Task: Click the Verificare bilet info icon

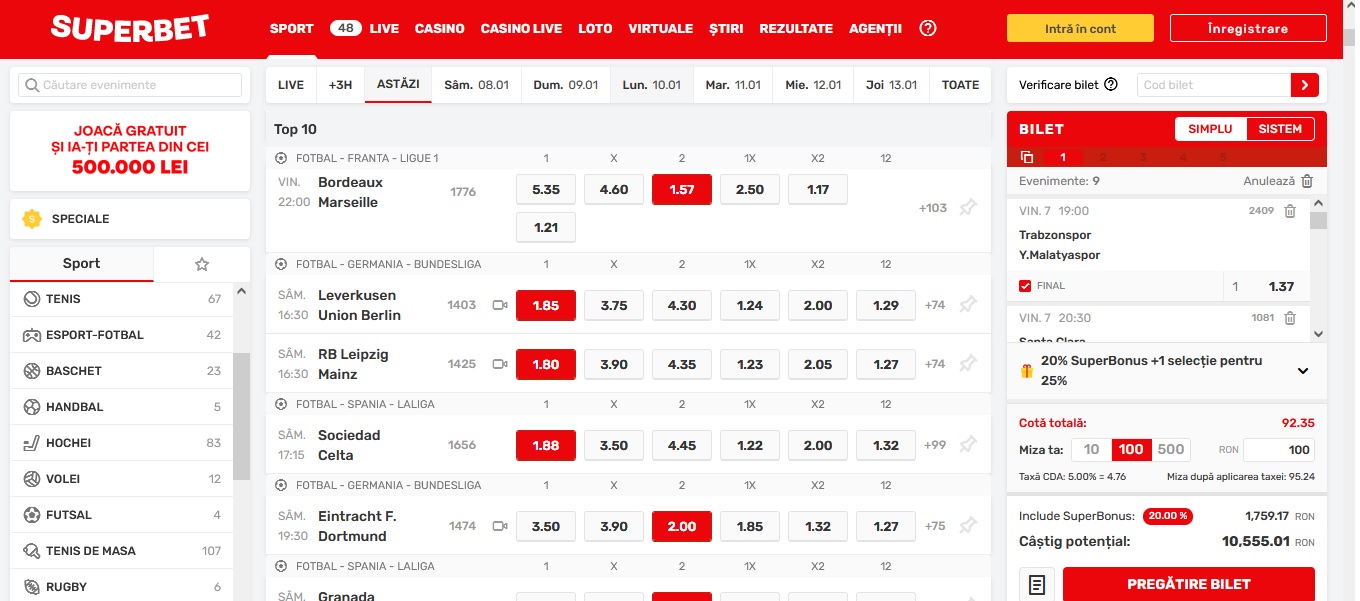Action: tap(1111, 85)
